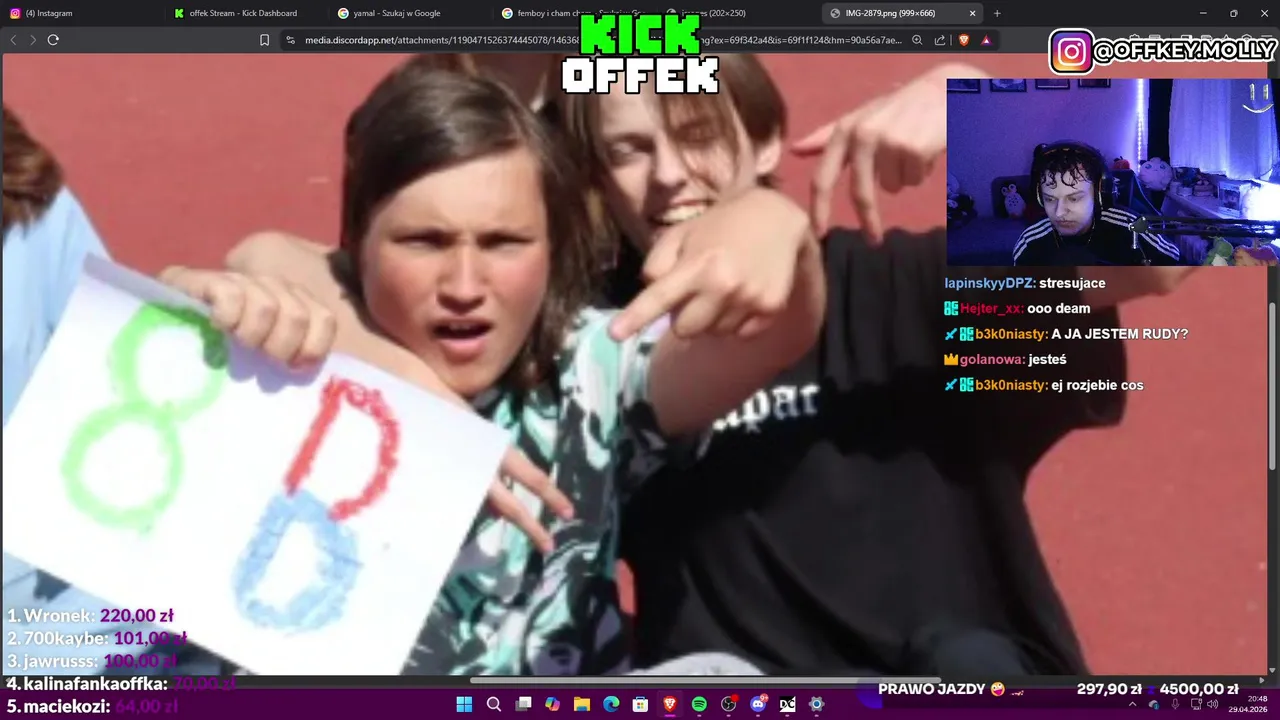Launch Copilot from the taskbar
The image size is (1280, 720).
(x=552, y=704)
